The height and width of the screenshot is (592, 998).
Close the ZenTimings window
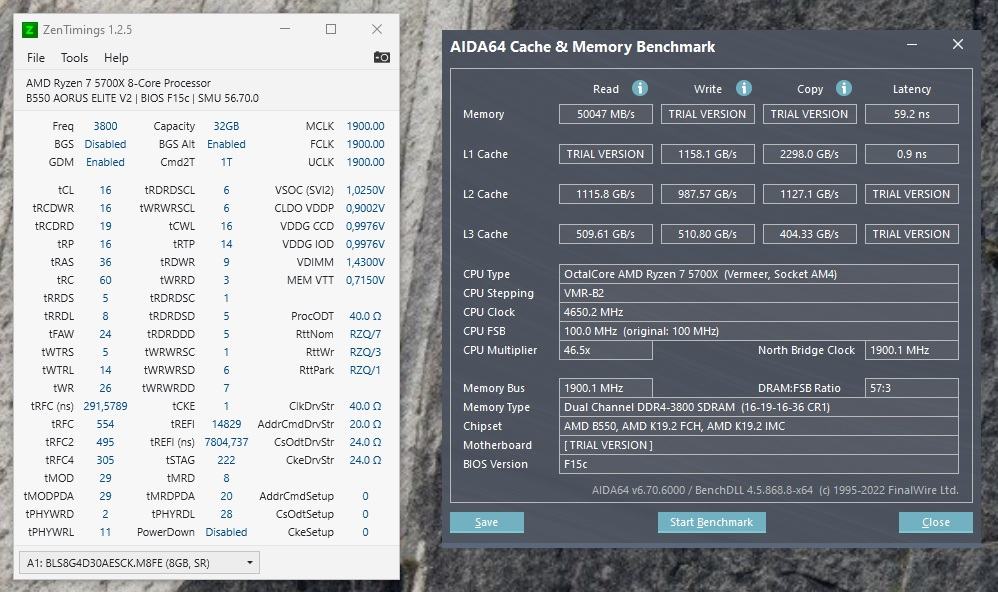(377, 29)
